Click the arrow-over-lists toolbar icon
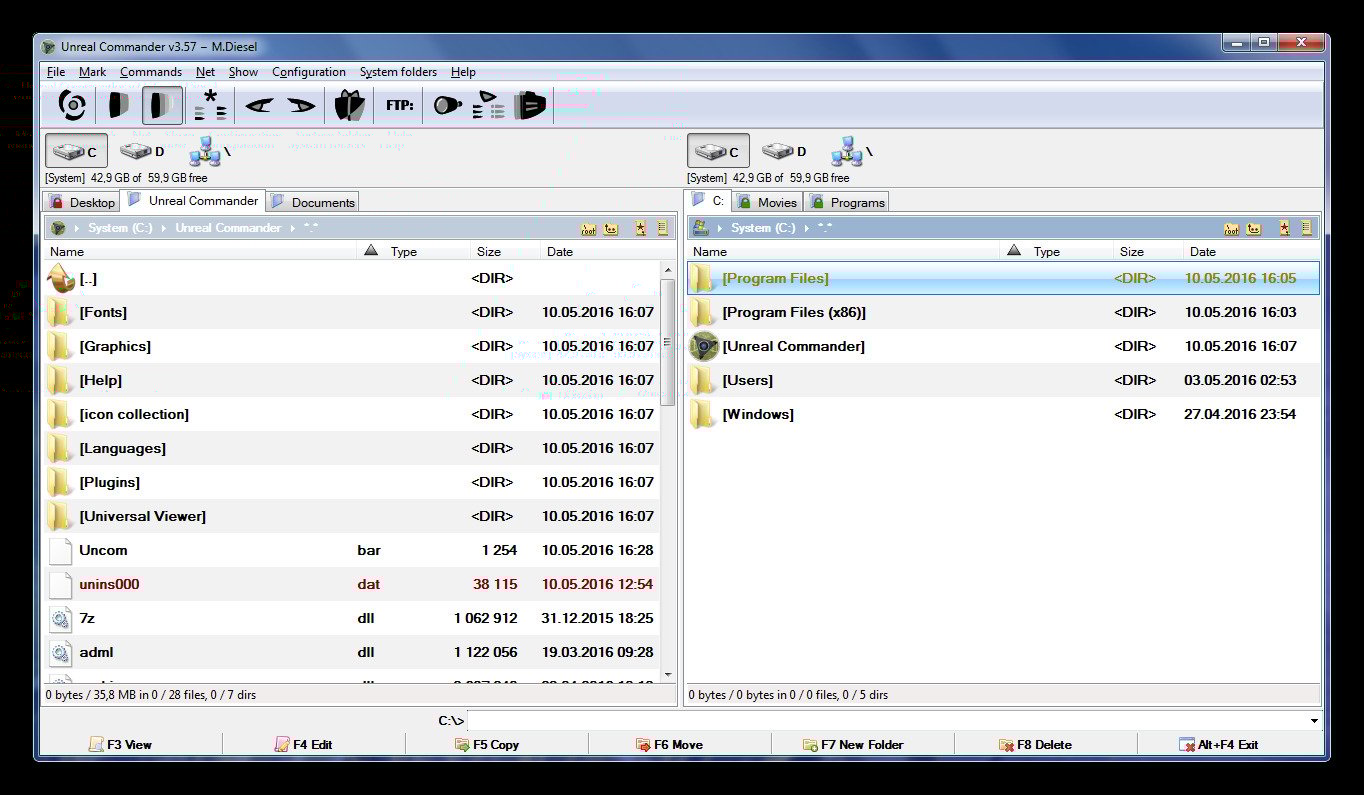Image resolution: width=1364 pixels, height=795 pixels. coord(489,105)
